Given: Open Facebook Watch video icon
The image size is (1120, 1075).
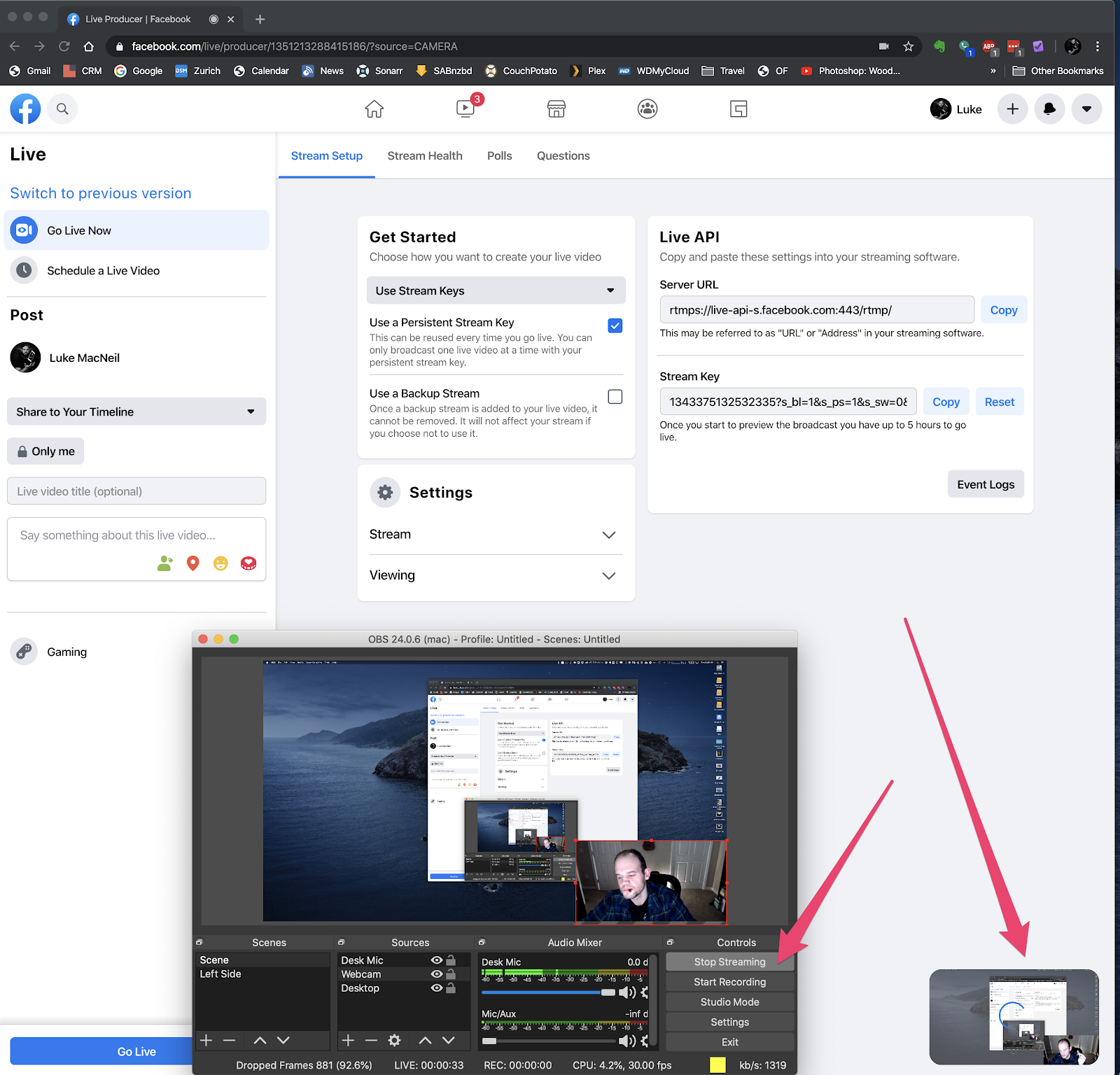Looking at the screenshot, I should pos(465,108).
